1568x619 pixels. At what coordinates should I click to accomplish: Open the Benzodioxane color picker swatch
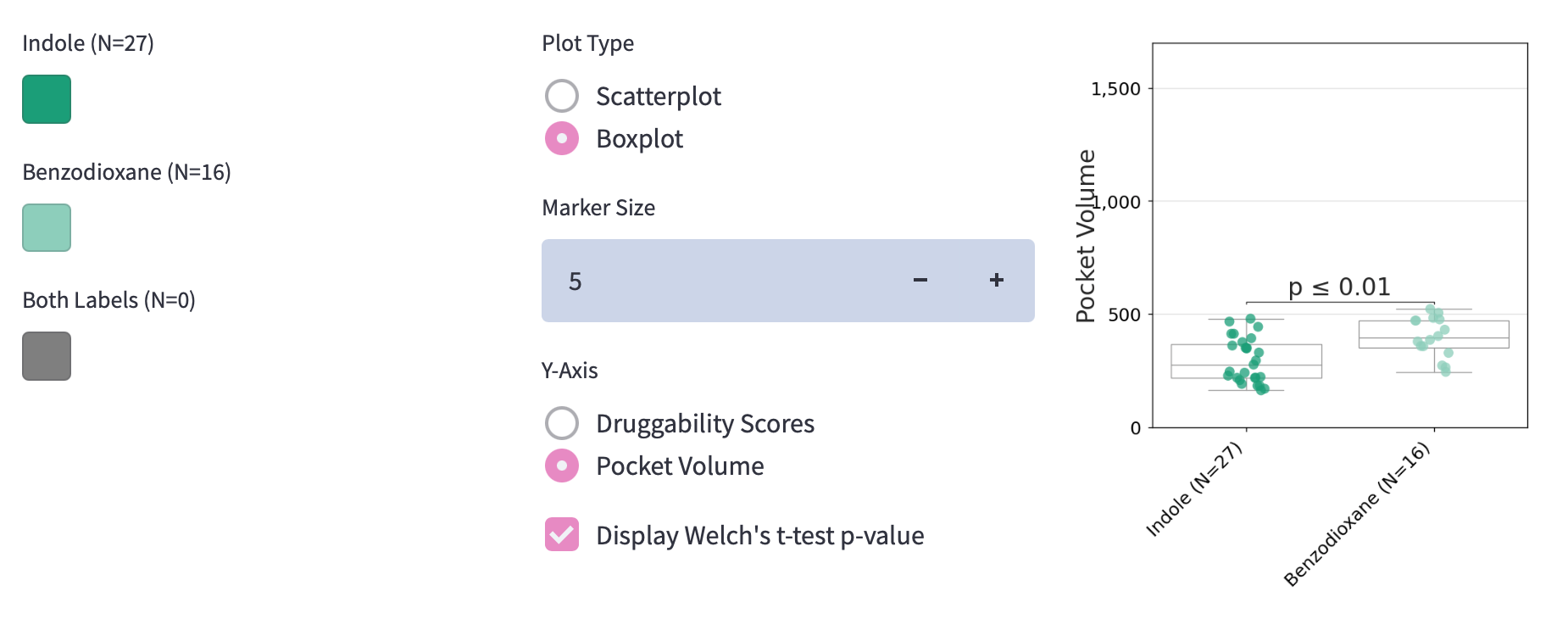tap(47, 227)
